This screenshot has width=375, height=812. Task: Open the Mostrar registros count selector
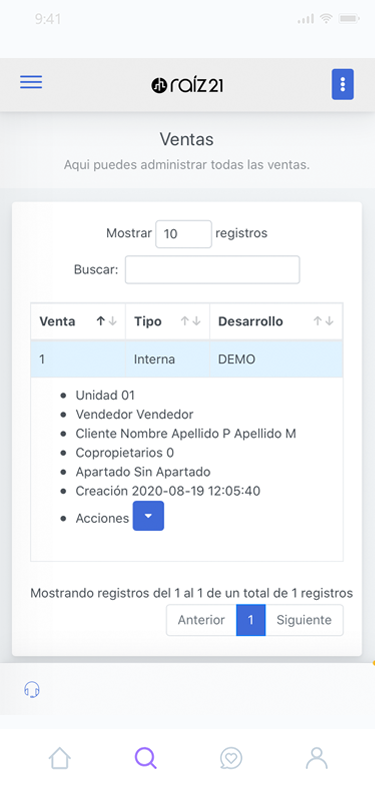(184, 234)
